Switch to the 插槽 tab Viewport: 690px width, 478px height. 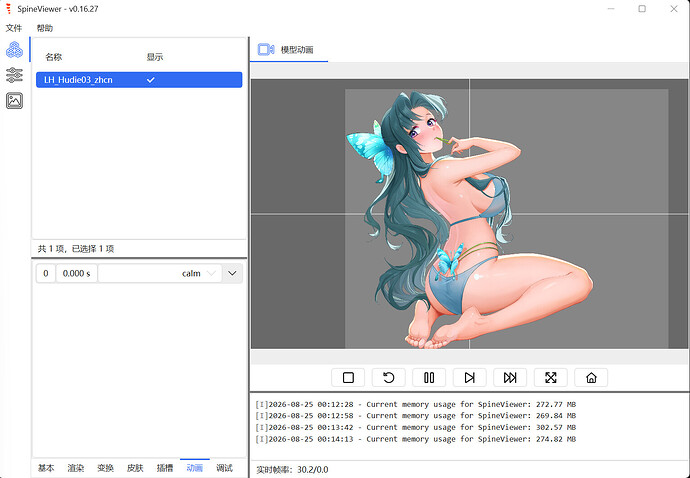(165, 468)
